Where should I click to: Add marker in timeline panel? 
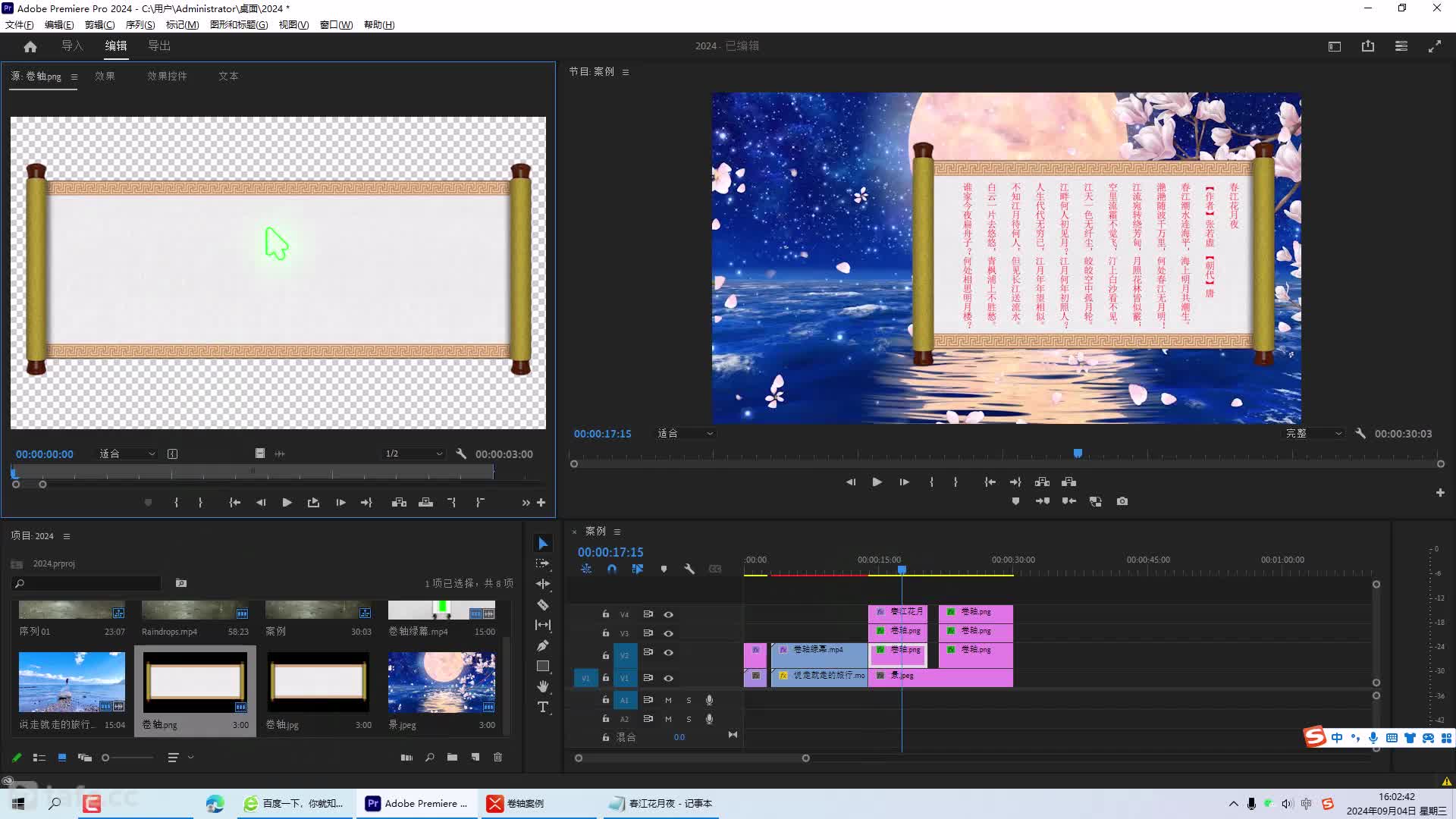[664, 569]
